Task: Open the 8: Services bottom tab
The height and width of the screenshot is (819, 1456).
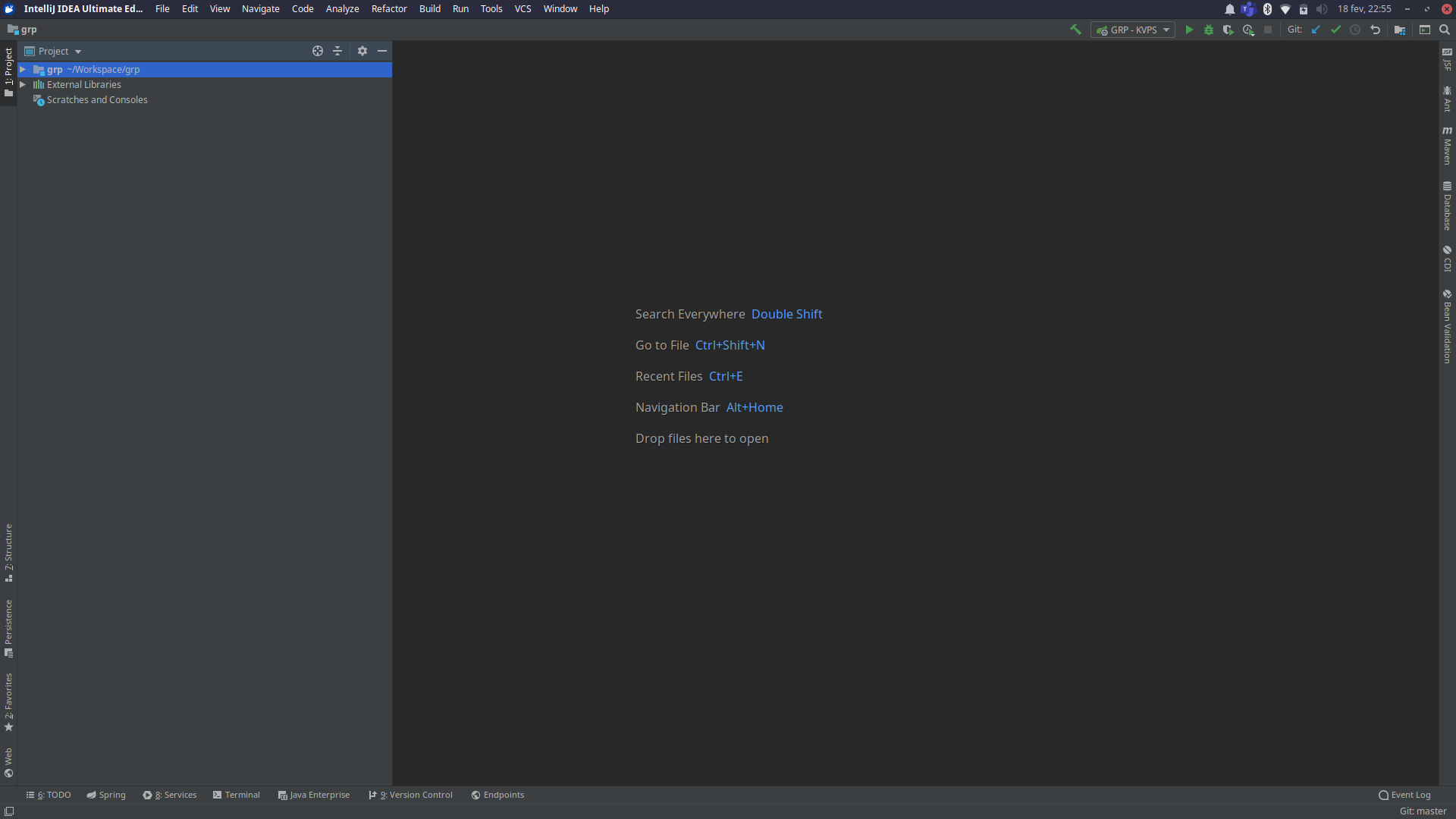Action: pyautogui.click(x=170, y=795)
